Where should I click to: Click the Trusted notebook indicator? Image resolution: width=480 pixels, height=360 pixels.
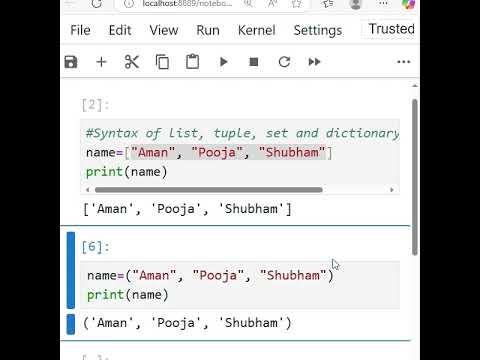tap(391, 29)
